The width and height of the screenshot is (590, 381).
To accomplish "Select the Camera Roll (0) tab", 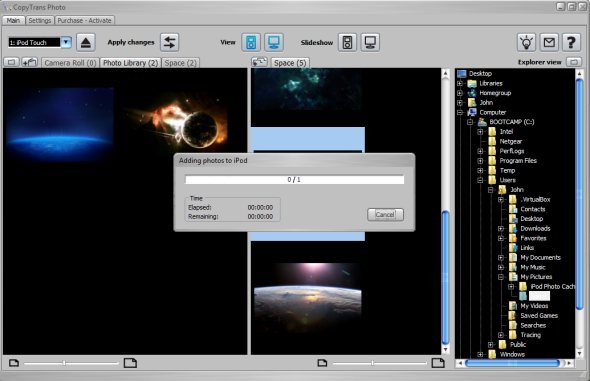I will (70, 63).
